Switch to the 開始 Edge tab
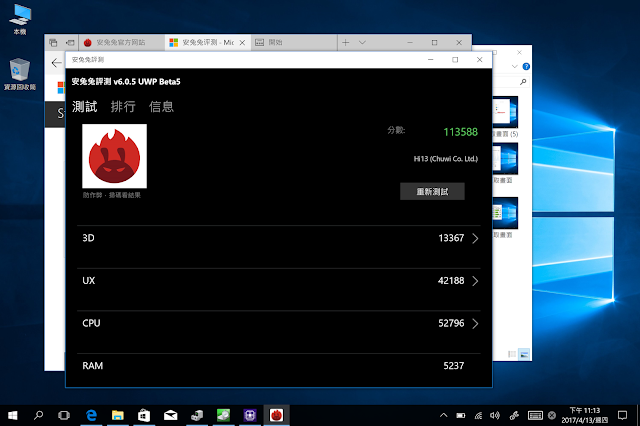 point(293,42)
